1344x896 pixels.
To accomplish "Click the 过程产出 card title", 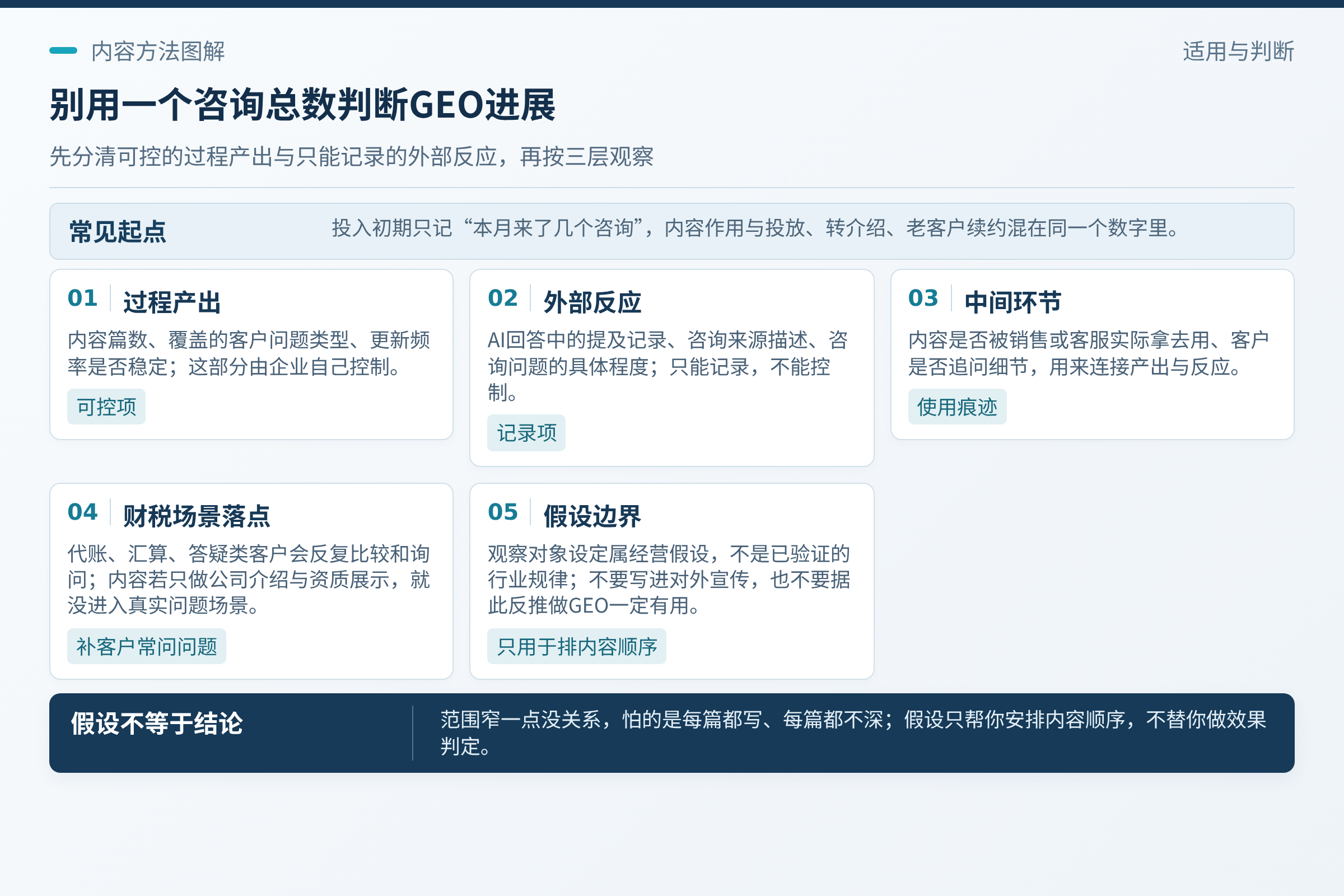I will pyautogui.click(x=172, y=302).
